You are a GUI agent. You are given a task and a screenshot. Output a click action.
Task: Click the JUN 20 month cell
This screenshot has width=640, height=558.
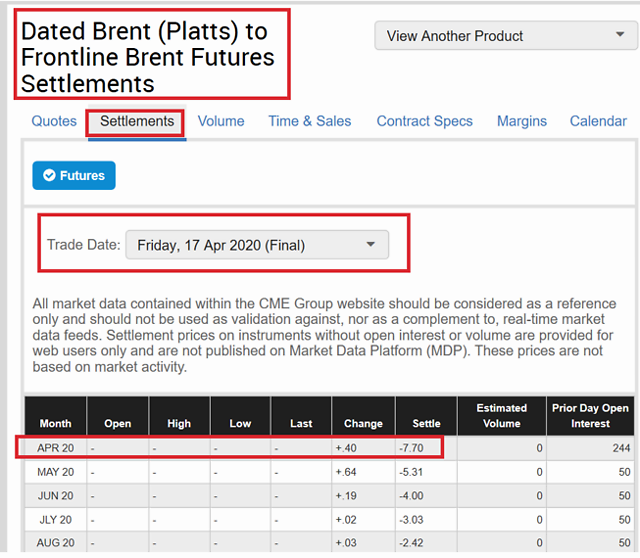coord(56,496)
